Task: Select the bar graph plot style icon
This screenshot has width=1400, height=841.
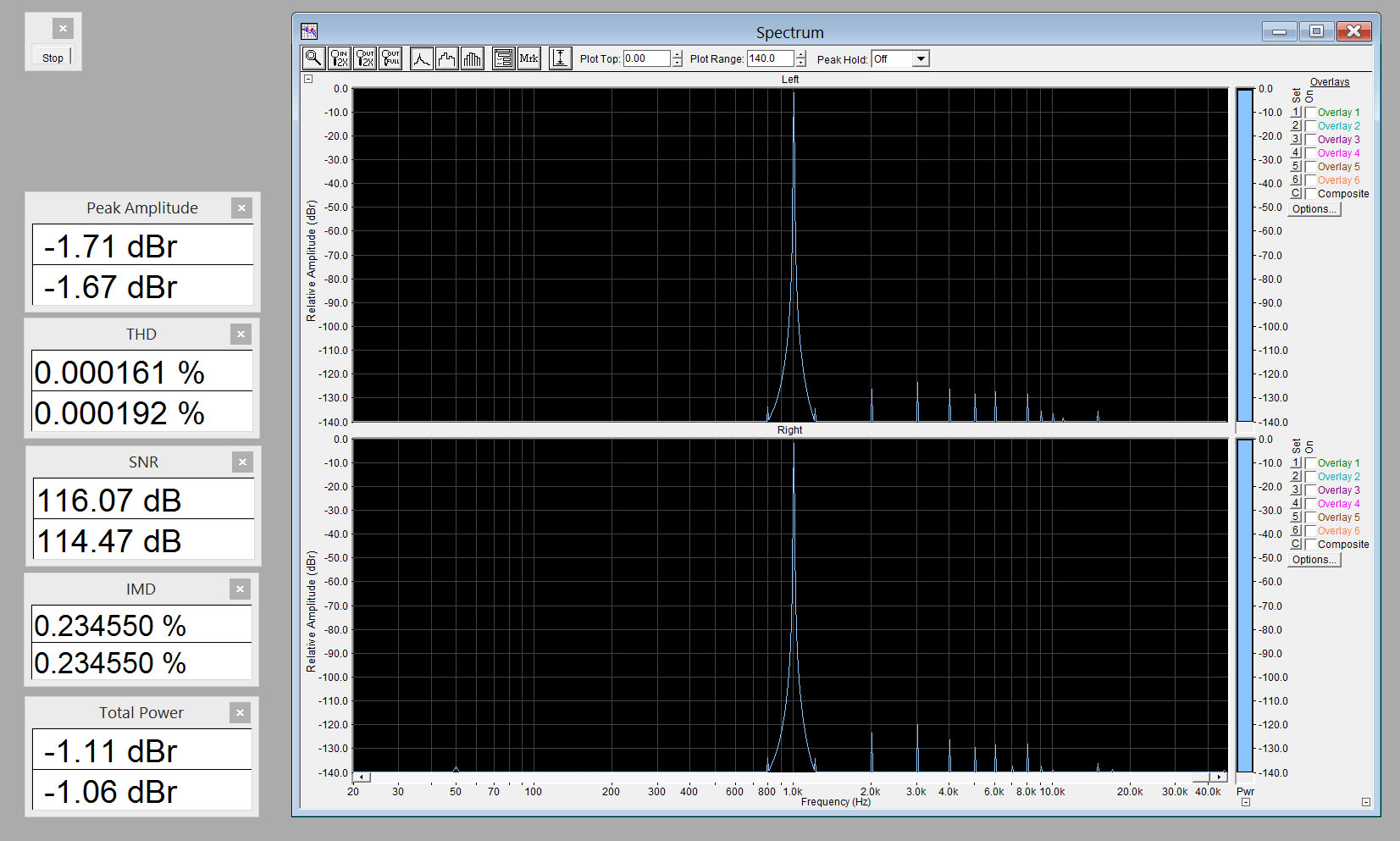Action: click(472, 58)
